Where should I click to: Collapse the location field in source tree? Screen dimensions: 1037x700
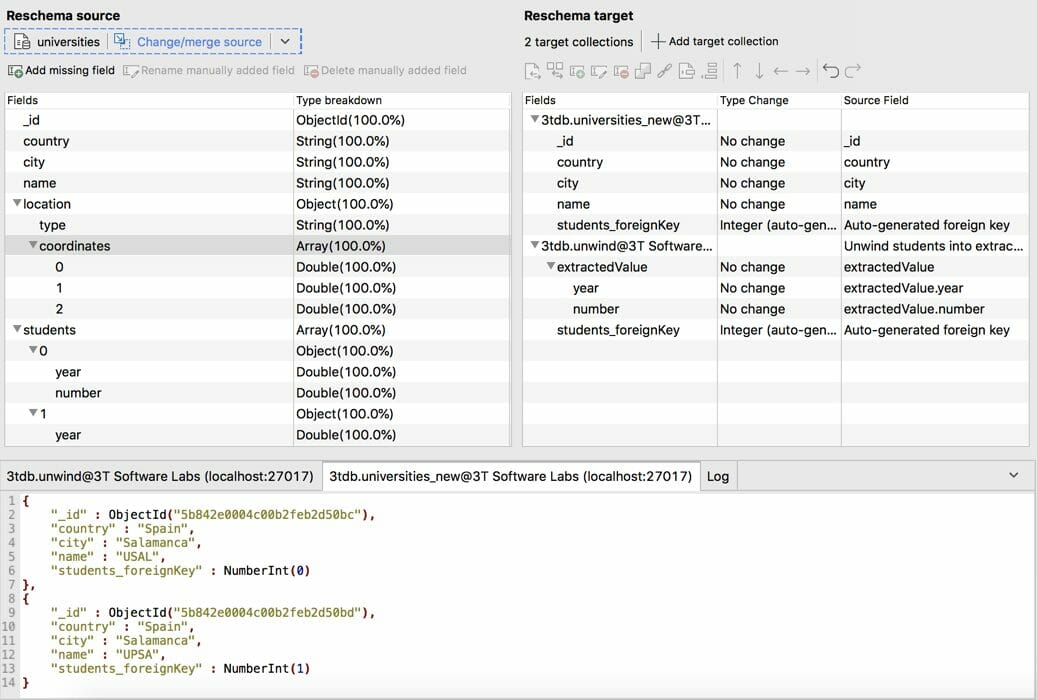(x=16, y=204)
